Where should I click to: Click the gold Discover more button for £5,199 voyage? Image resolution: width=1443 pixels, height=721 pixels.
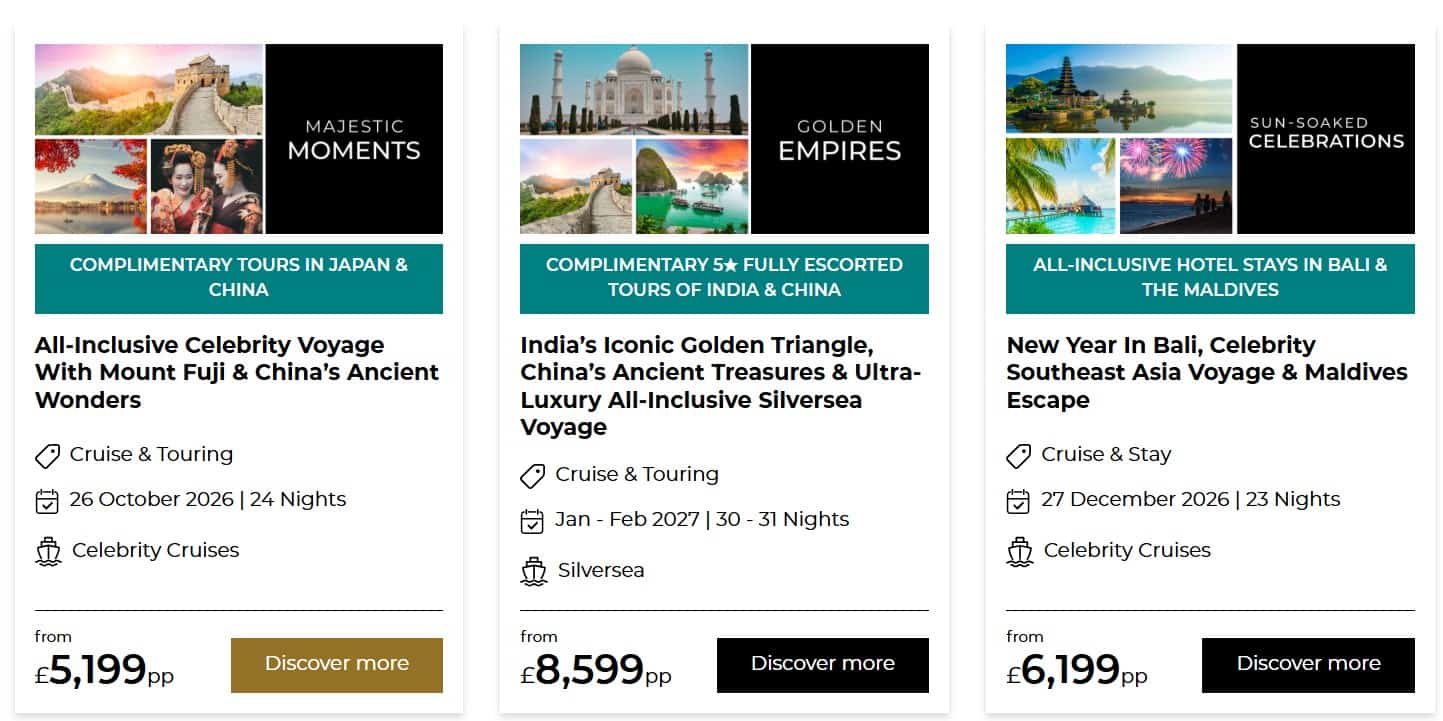(337, 665)
